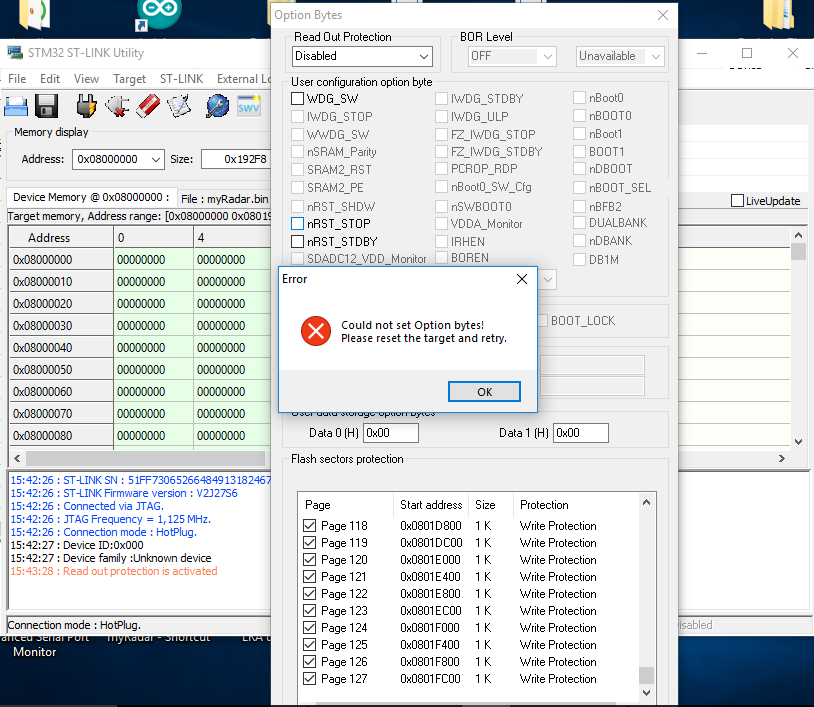Toggle the WDG_SW checkbox

tap(297, 99)
